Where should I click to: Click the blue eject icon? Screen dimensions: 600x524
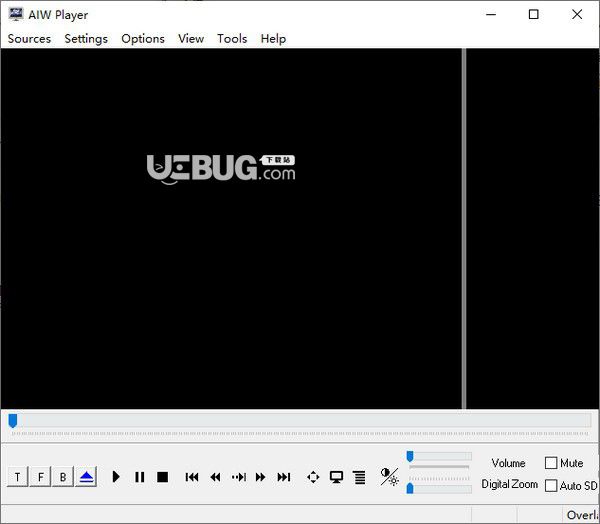[x=86, y=477]
